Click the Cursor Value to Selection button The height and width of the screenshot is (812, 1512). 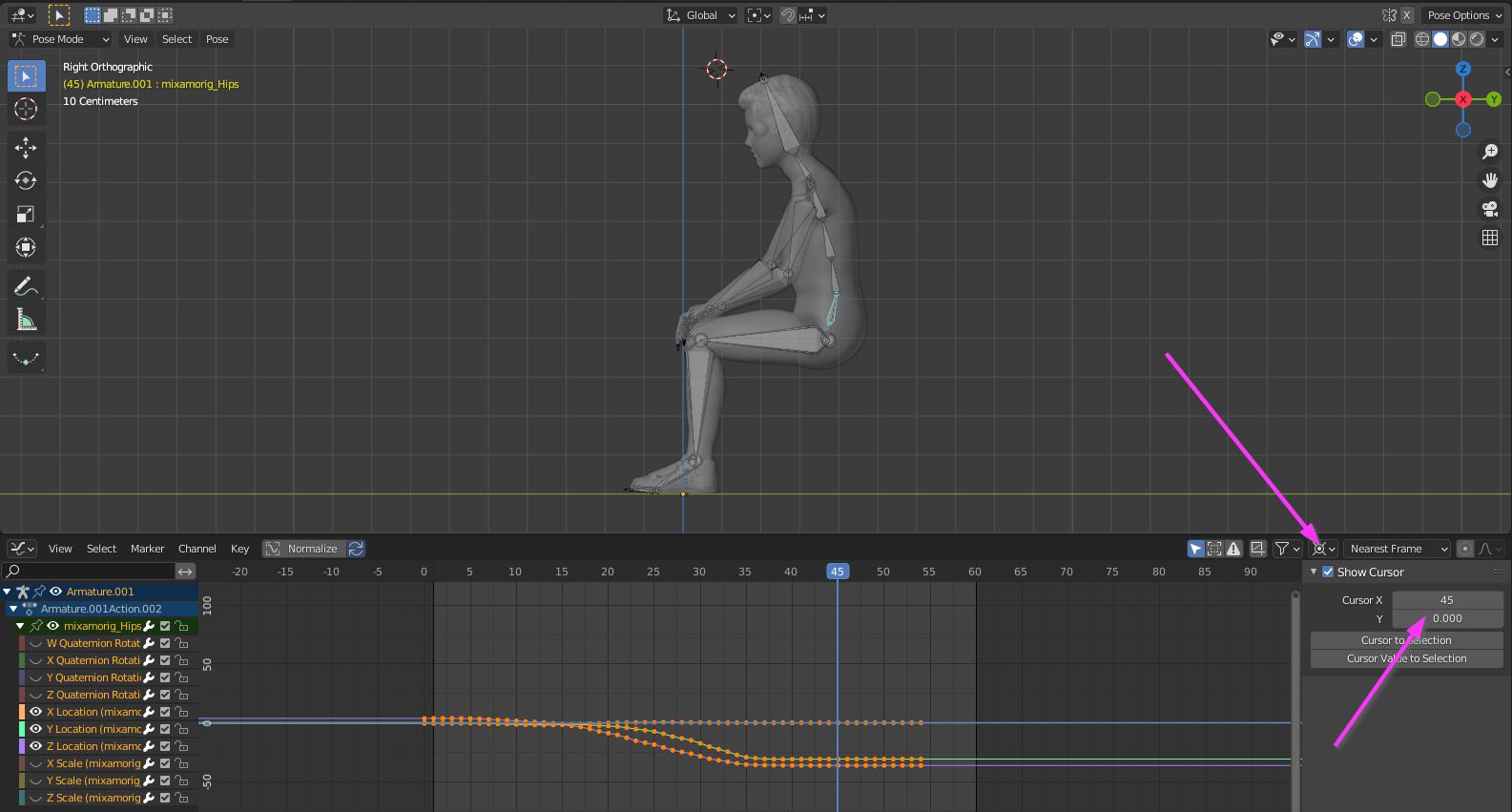point(1406,658)
